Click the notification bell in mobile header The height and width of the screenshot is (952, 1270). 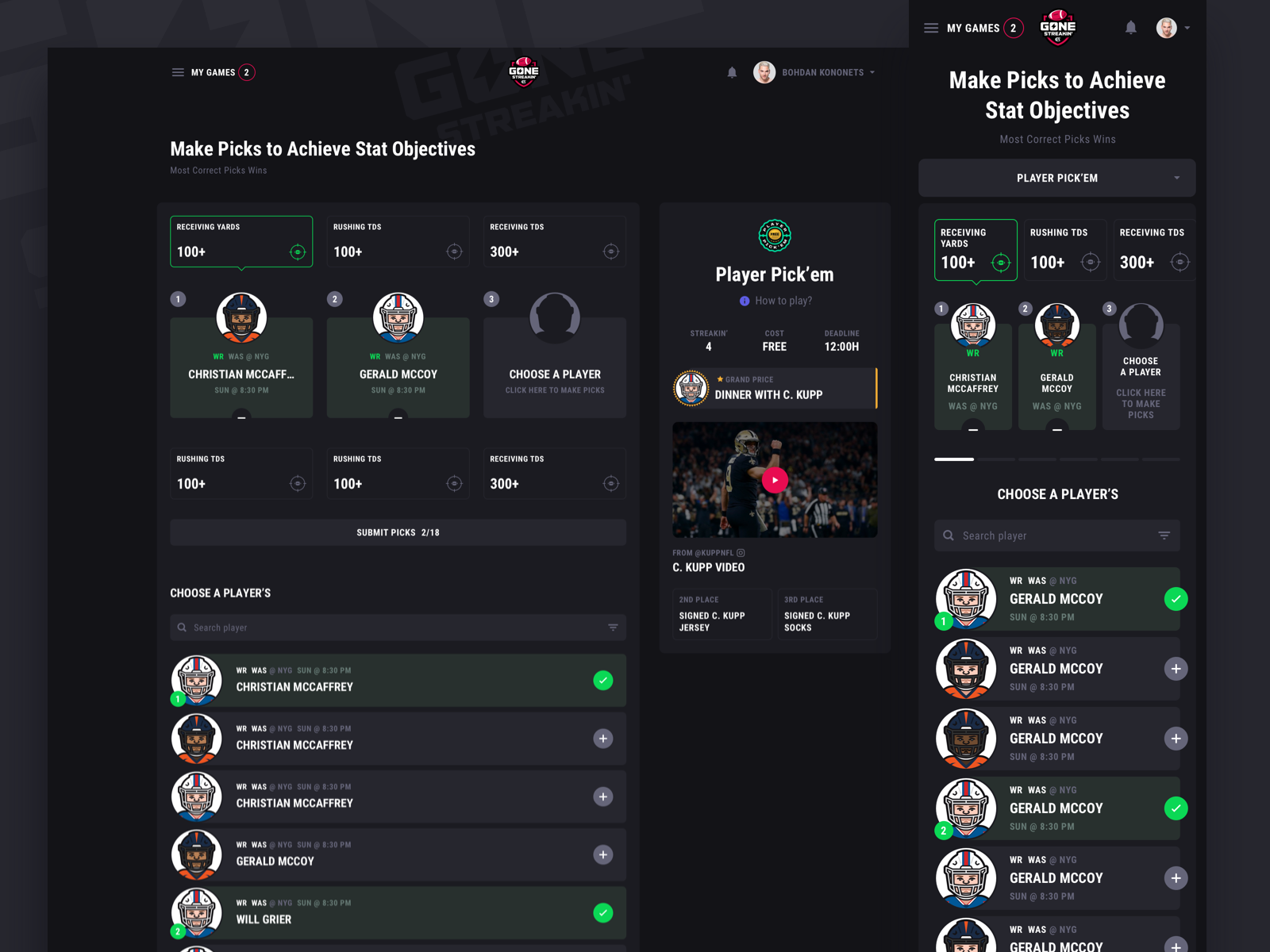tap(1131, 28)
